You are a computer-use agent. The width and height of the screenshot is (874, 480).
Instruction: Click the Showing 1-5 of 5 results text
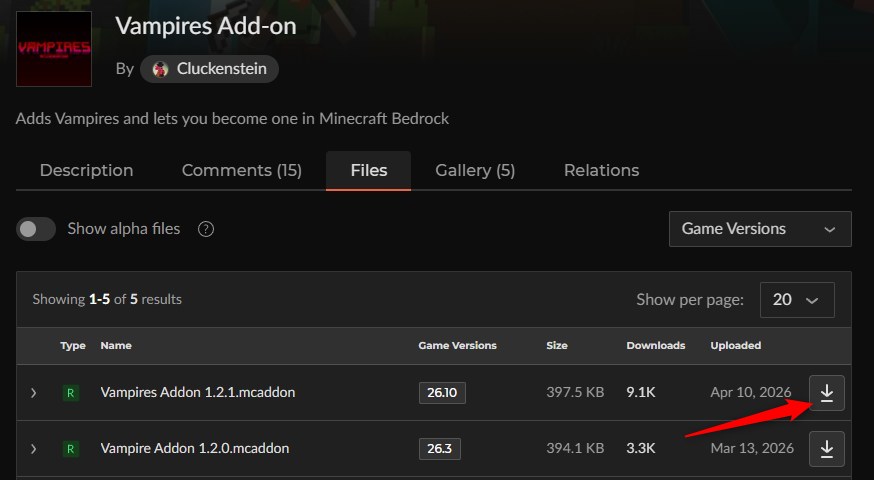[x=107, y=299]
